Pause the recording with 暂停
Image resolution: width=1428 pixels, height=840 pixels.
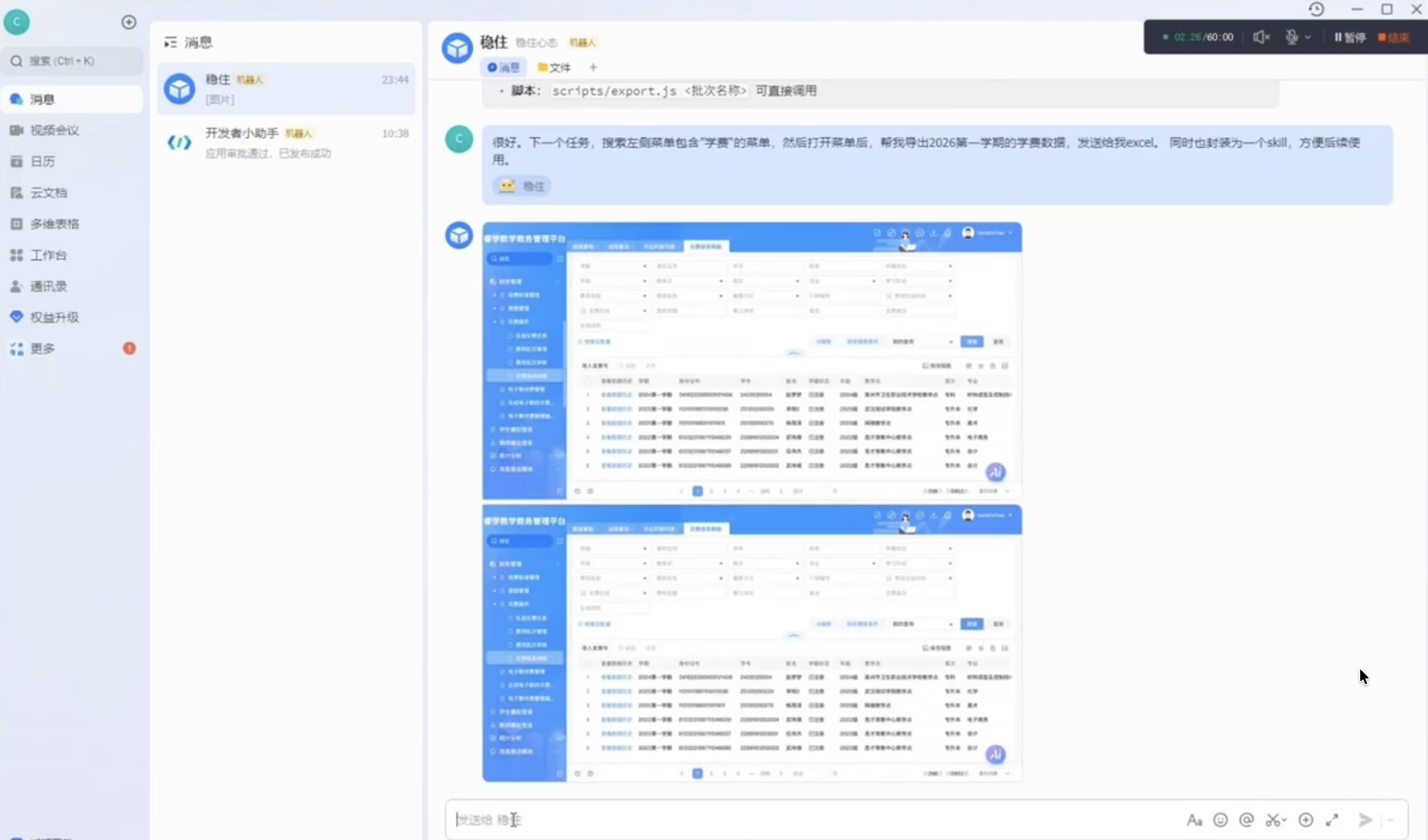1349,37
